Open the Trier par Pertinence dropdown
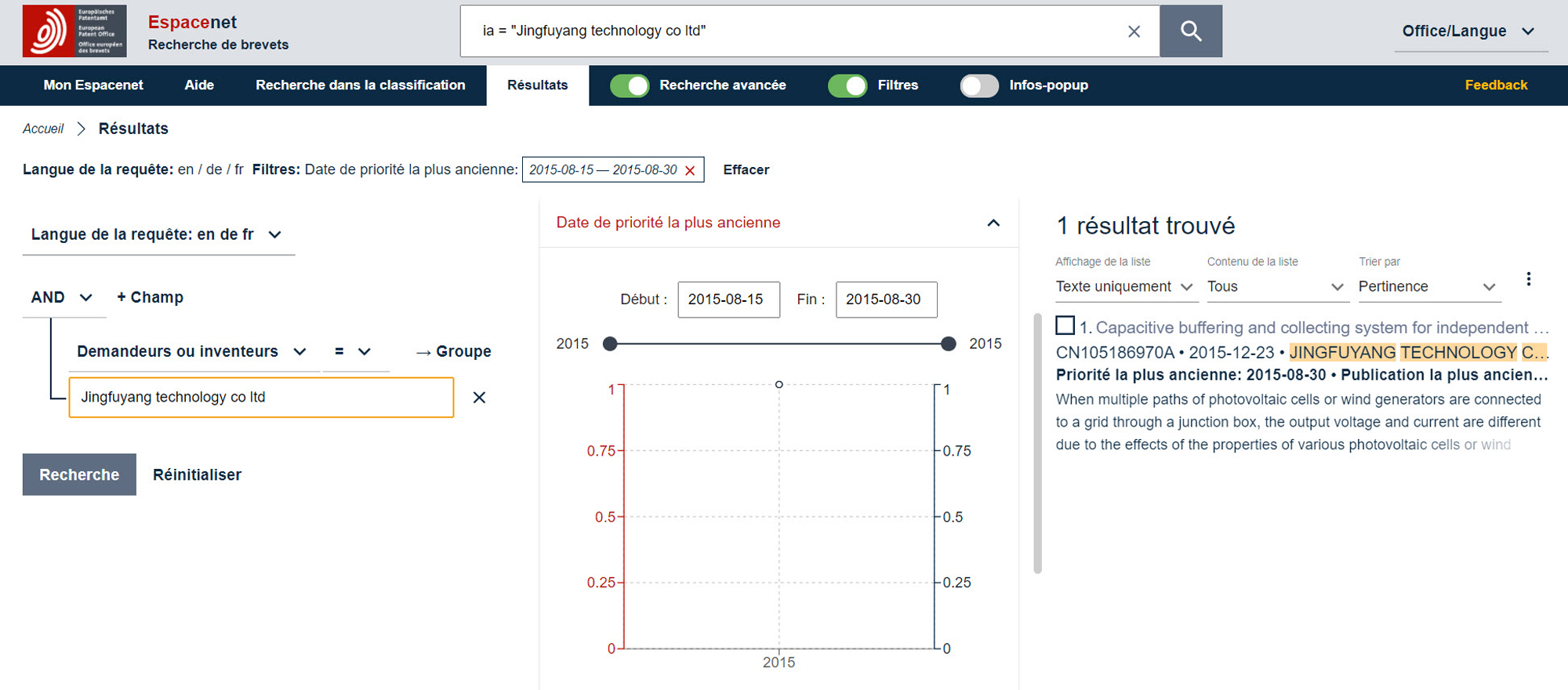Viewport: 1568px width, 690px height. click(1427, 287)
